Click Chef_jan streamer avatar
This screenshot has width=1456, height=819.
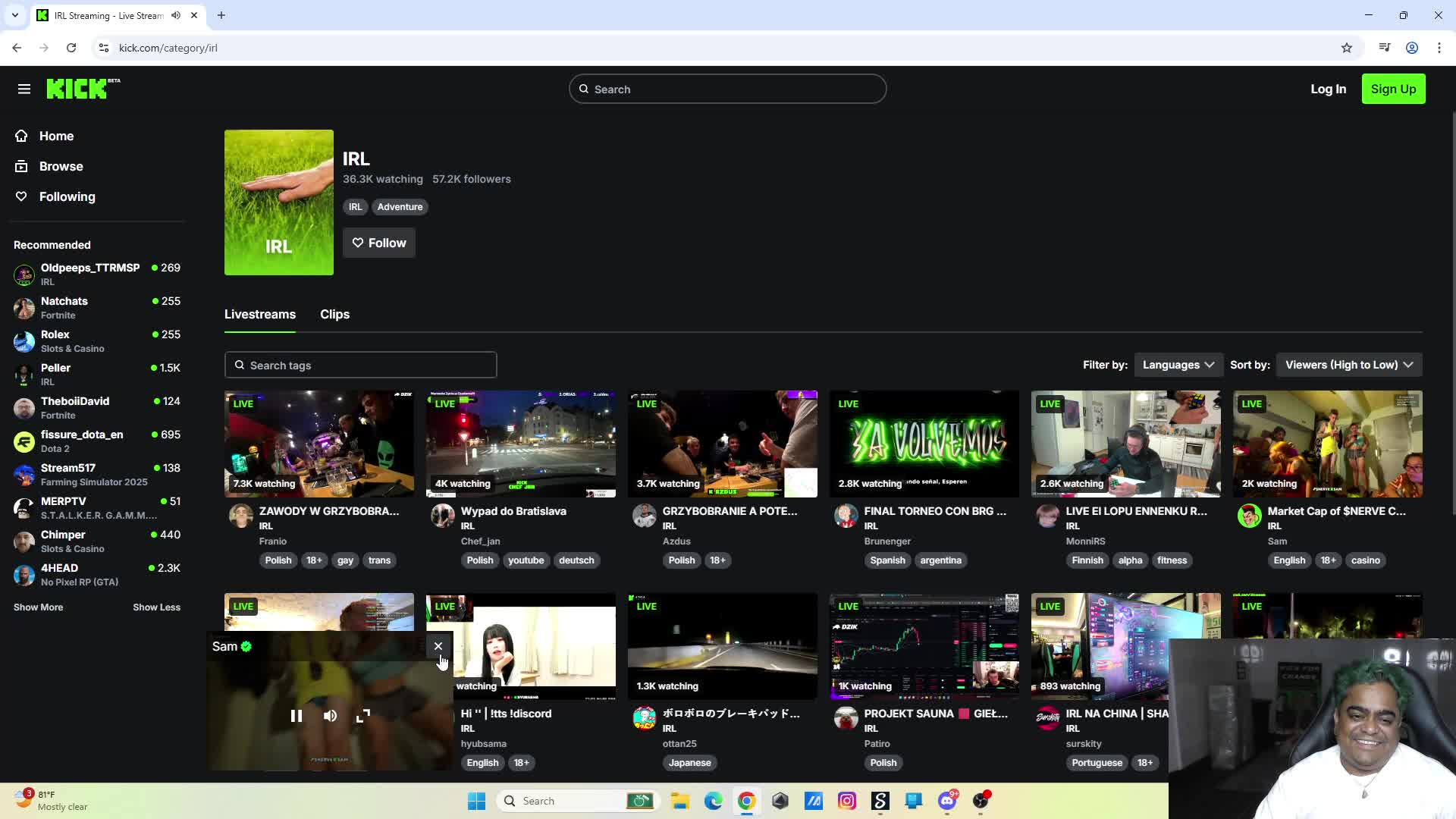(443, 516)
